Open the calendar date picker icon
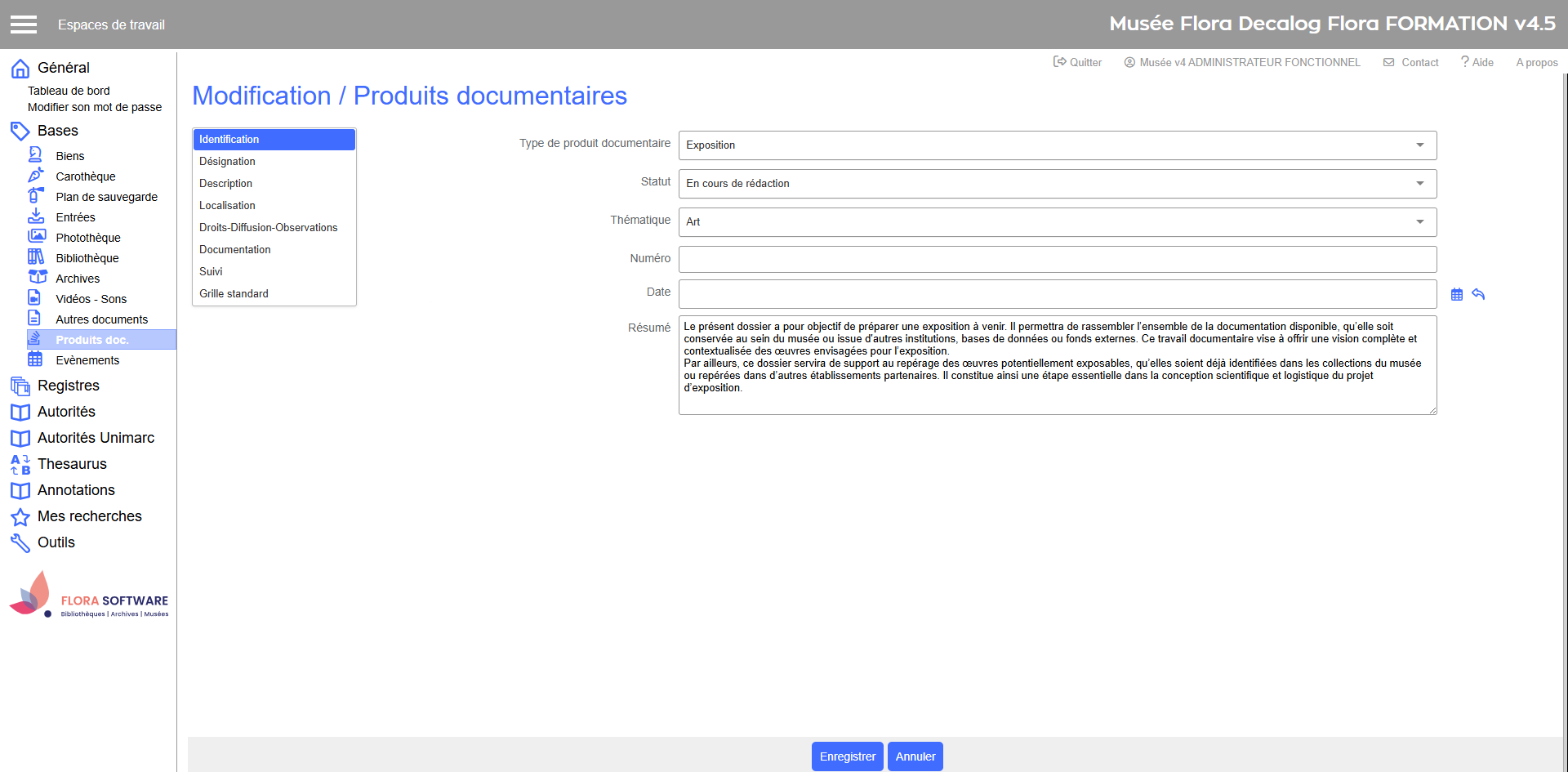1568x772 pixels. (1457, 295)
